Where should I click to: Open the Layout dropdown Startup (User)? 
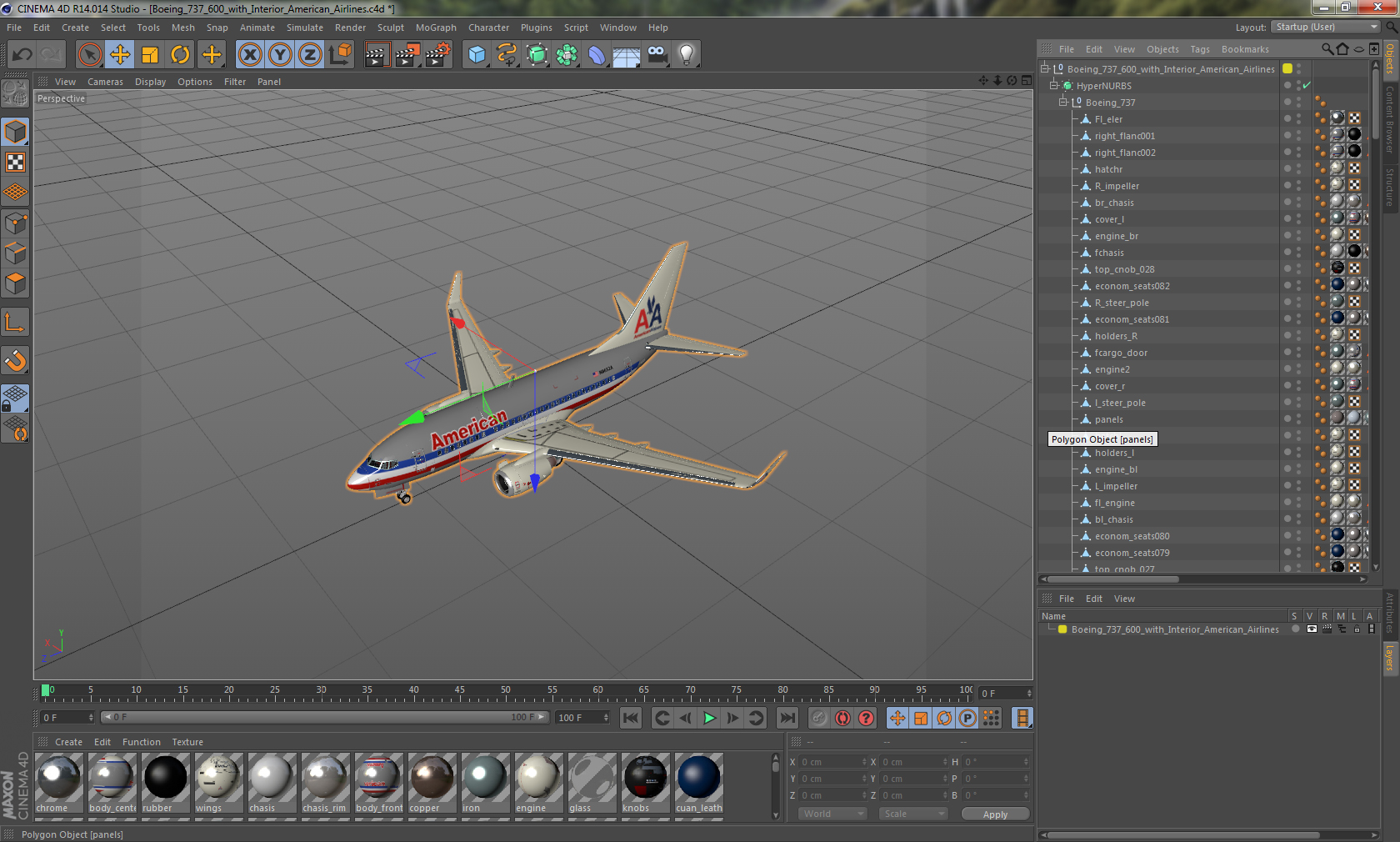(x=1327, y=27)
